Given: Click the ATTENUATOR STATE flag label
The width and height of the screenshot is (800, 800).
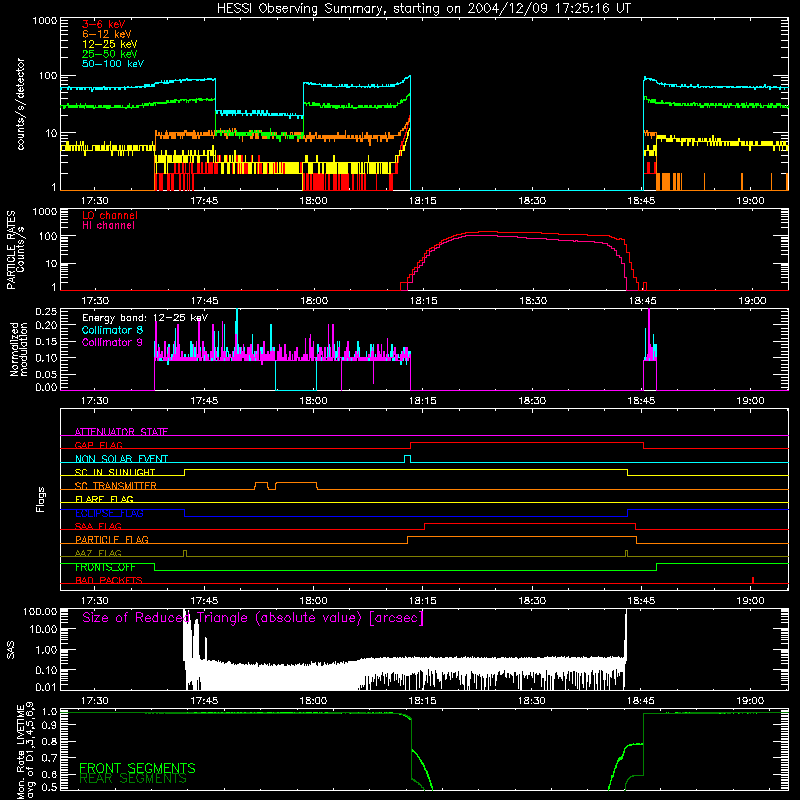Looking at the screenshot, I should click(121, 432).
